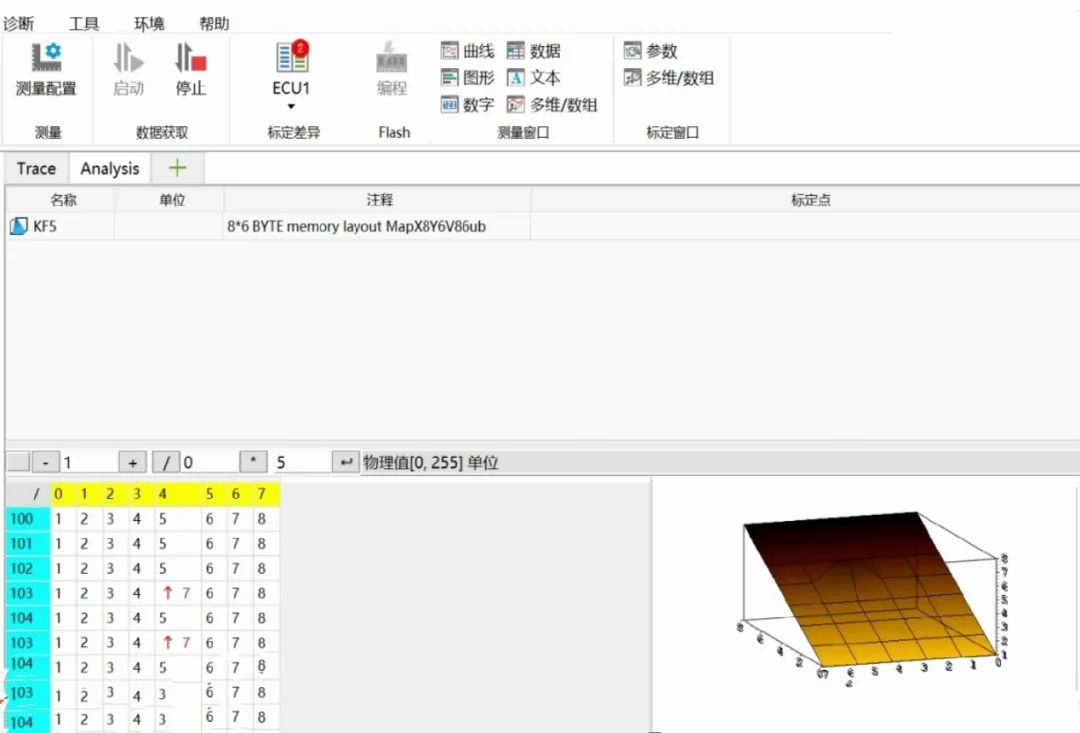Focus the multiplier field containing 5

tap(302, 462)
